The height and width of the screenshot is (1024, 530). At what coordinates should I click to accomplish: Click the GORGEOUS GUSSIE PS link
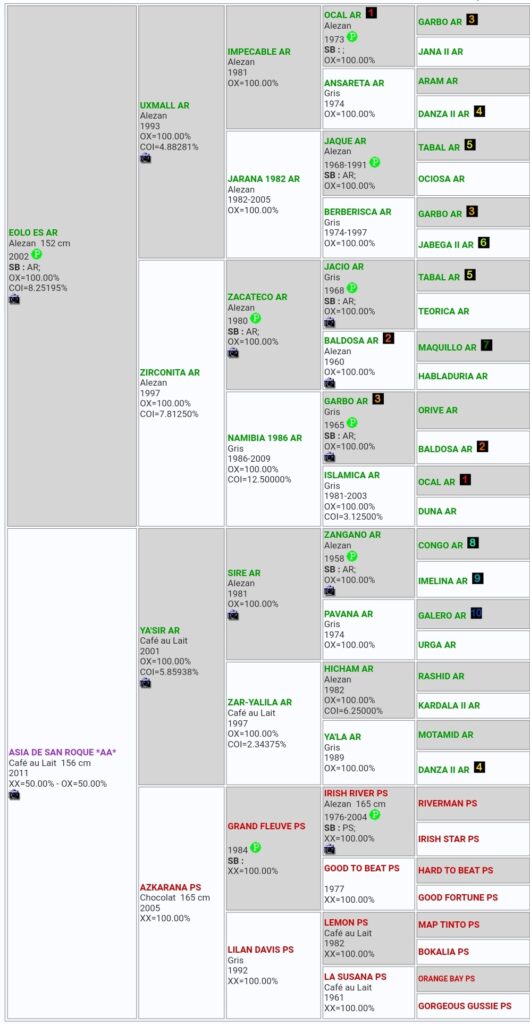[x=465, y=1006]
